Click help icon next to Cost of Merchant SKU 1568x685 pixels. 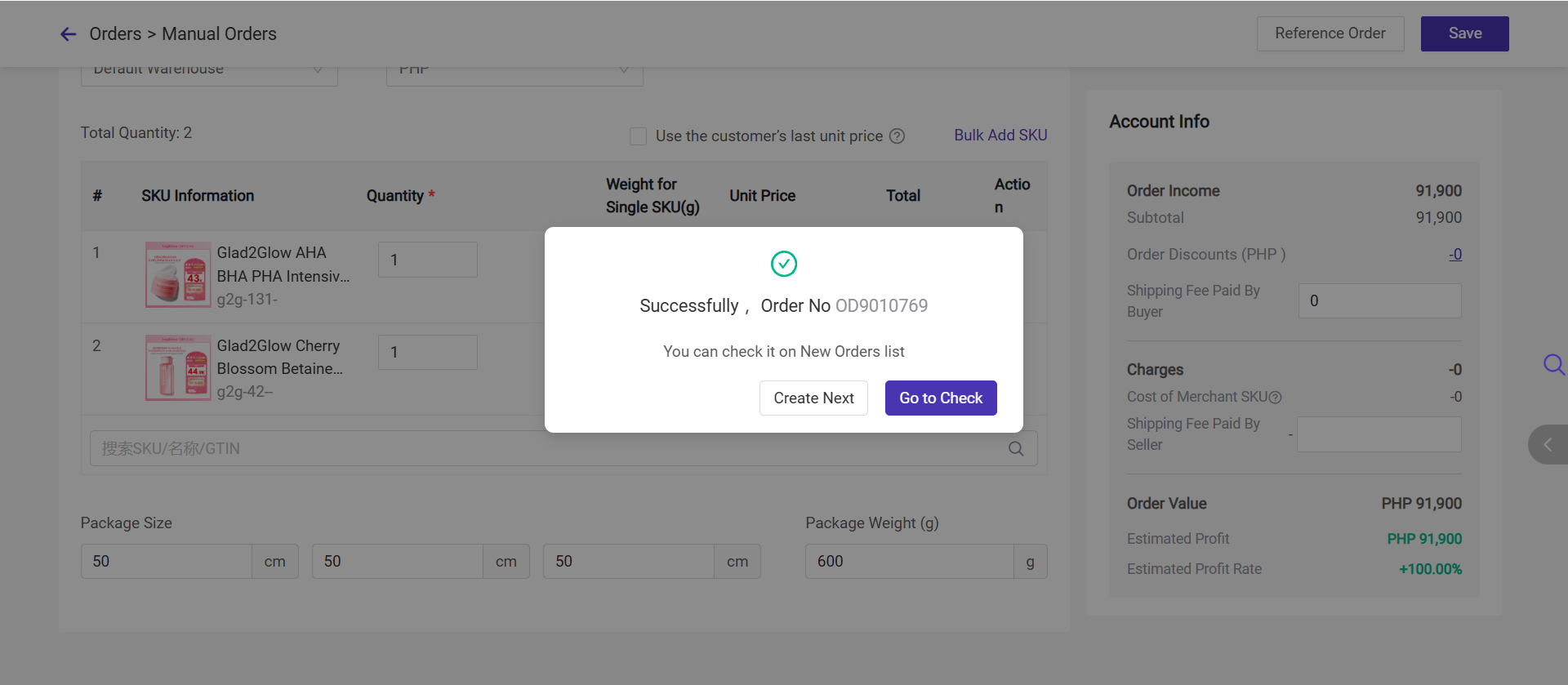coord(1276,398)
